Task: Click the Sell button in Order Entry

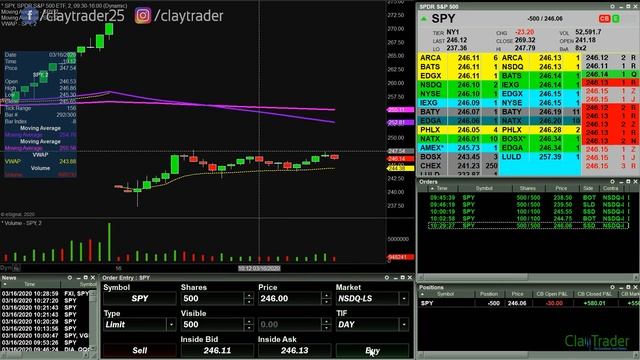Action: click(x=140, y=350)
